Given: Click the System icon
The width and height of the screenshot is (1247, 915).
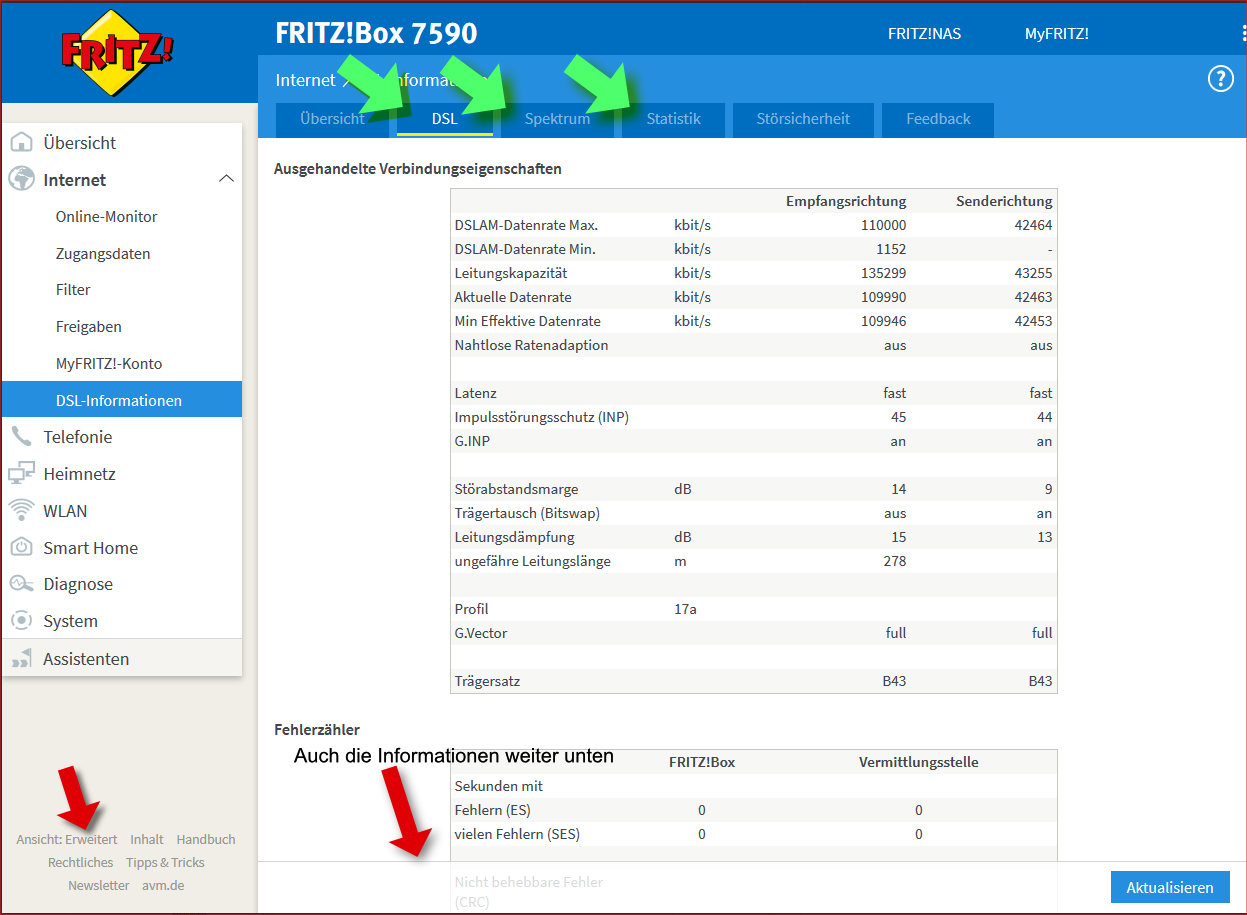Looking at the screenshot, I should pos(21,621).
